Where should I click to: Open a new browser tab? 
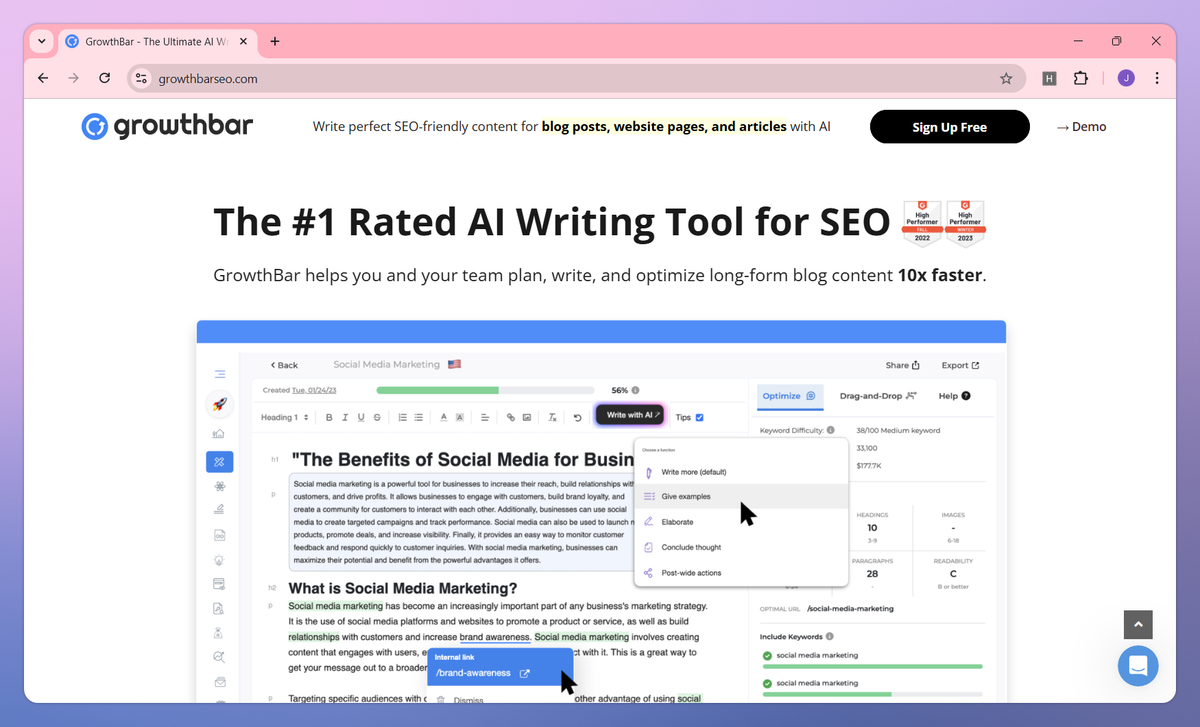click(x=275, y=41)
